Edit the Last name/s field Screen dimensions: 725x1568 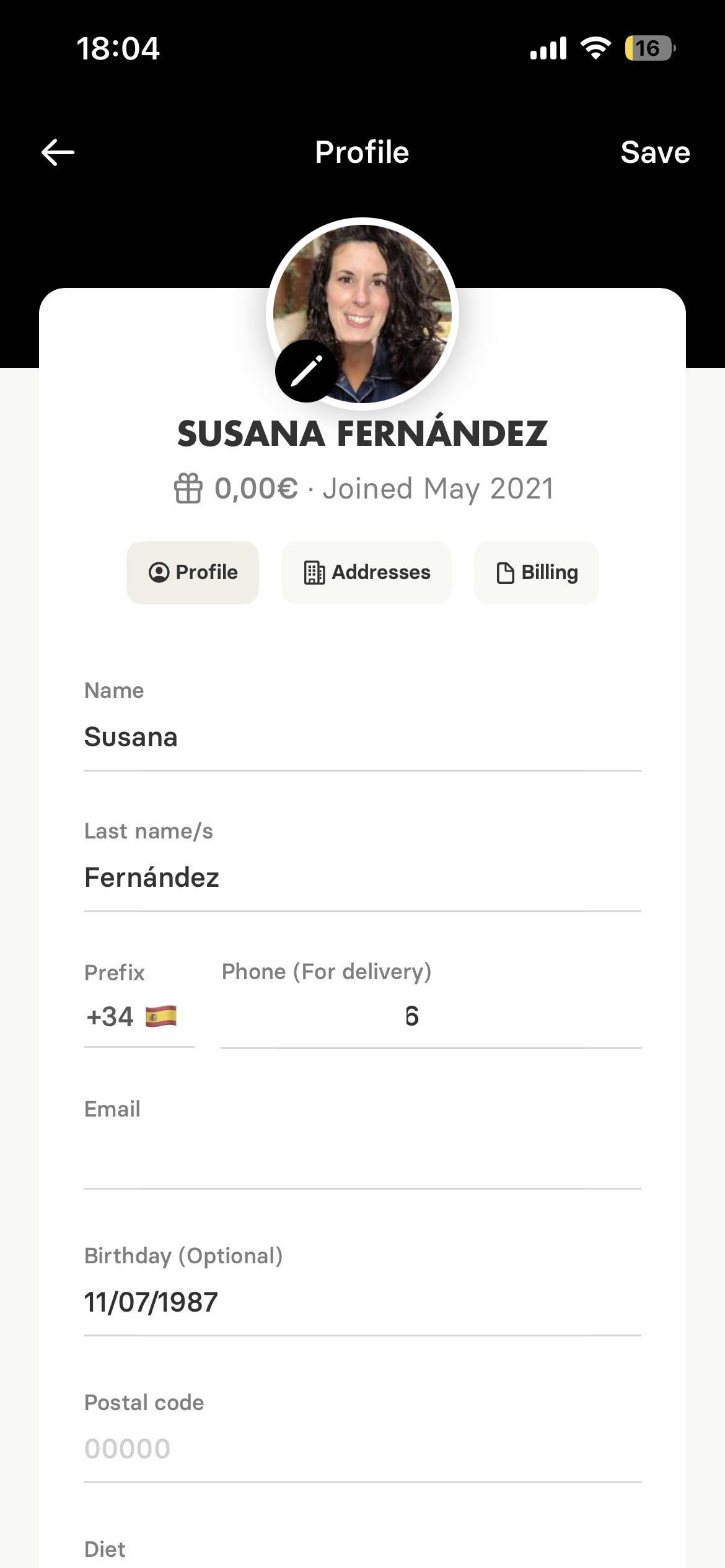[362, 878]
